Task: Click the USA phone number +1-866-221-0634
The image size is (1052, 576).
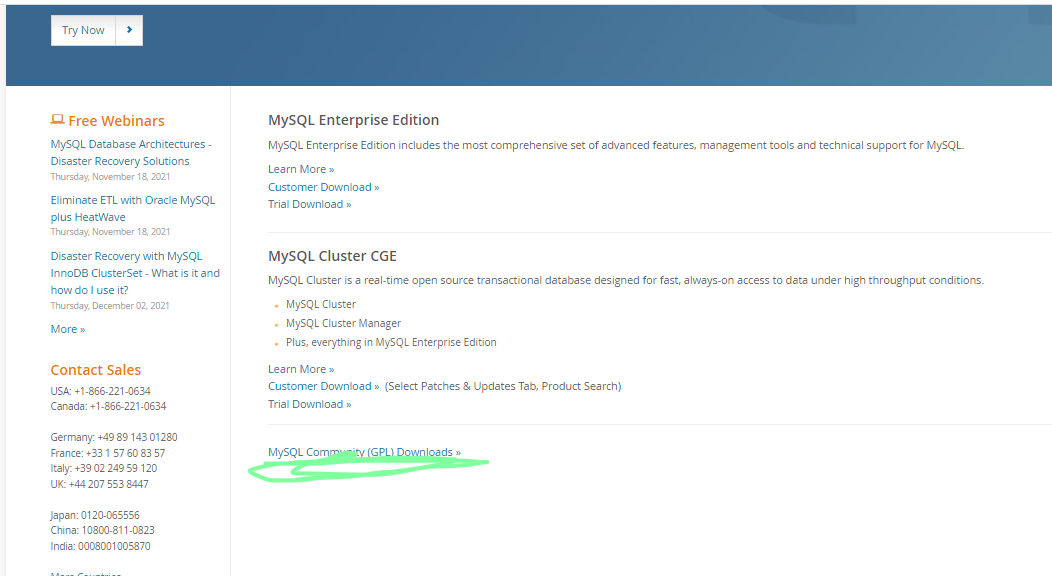Action: click(112, 391)
